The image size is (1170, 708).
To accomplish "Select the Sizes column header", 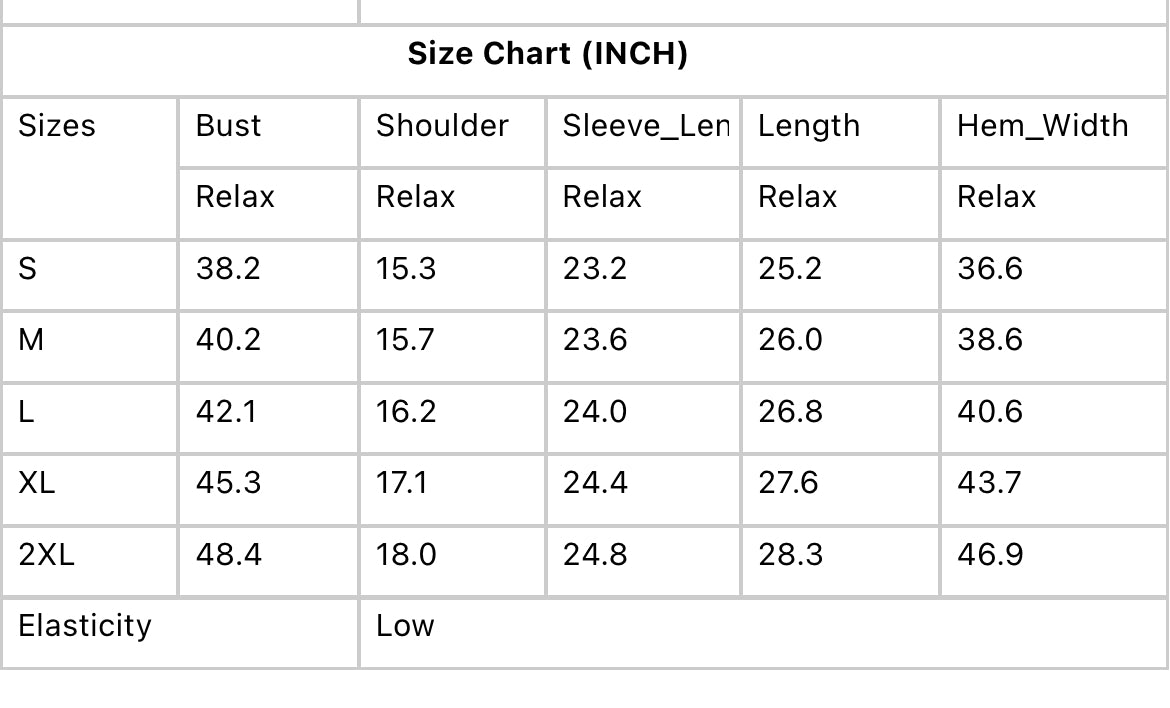I will (57, 126).
